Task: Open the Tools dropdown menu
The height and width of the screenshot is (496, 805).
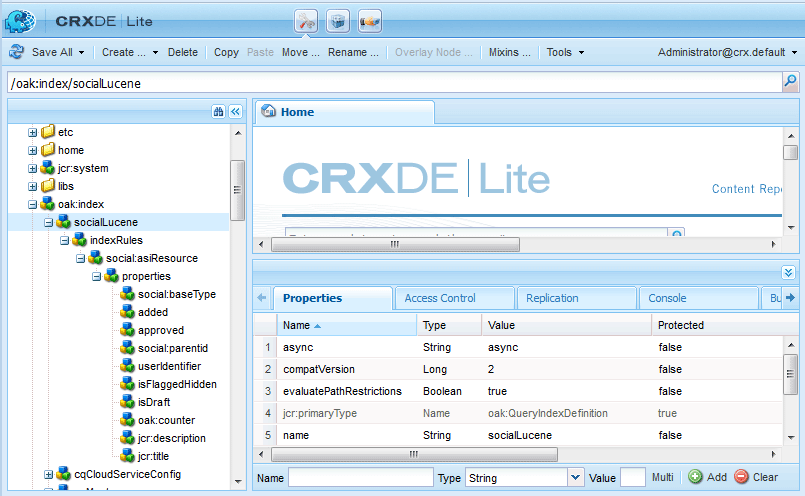Action: click(x=565, y=52)
